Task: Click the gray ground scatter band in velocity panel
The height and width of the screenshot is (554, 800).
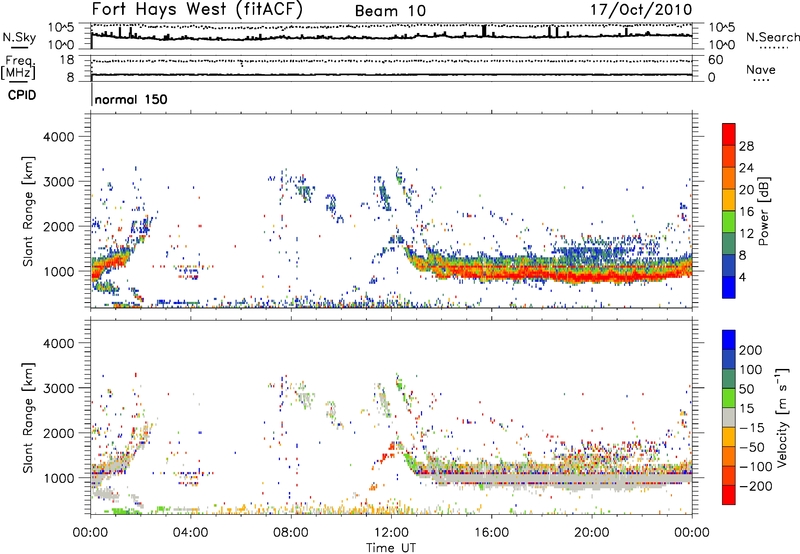Action: [556, 480]
